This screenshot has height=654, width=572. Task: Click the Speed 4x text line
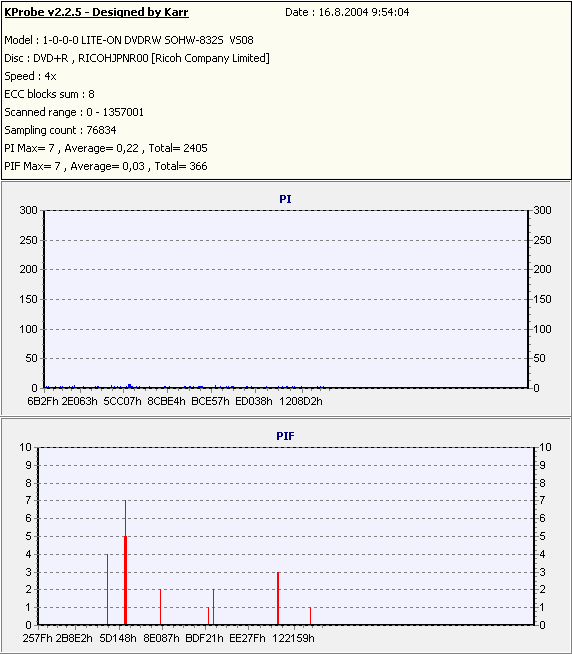30,76
